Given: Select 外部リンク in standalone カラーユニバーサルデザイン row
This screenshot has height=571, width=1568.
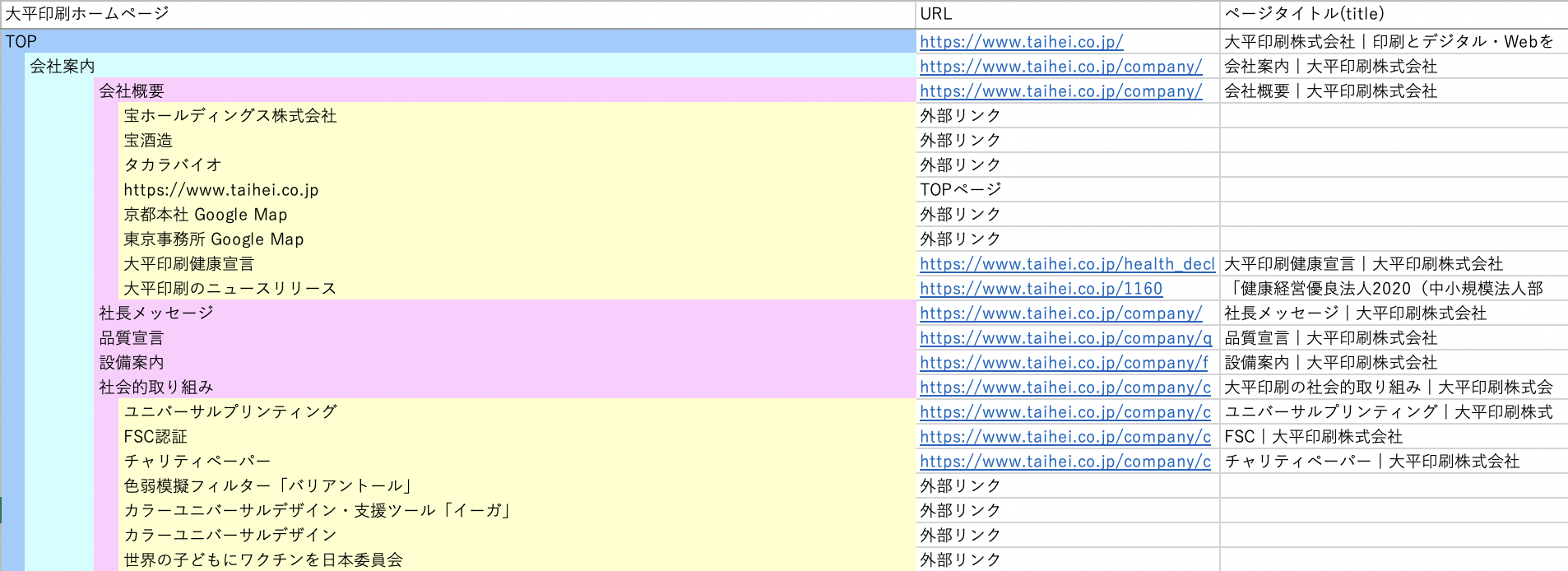Looking at the screenshot, I should tap(1068, 535).
